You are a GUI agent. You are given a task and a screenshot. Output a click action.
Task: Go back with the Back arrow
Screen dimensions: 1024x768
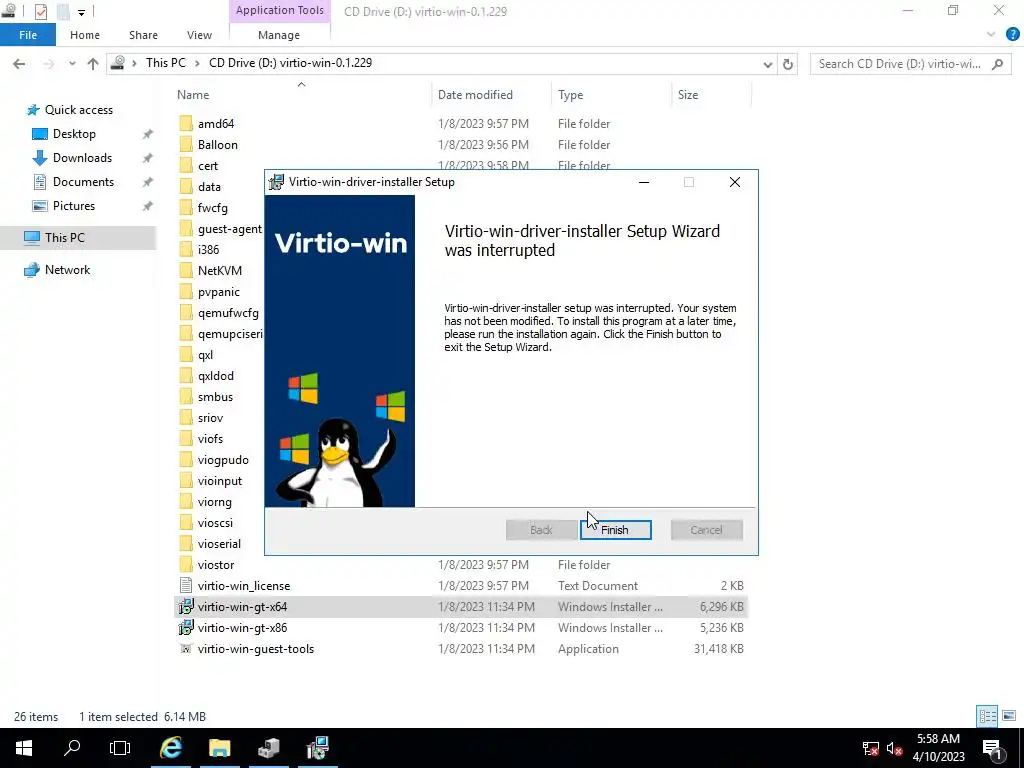(x=19, y=63)
